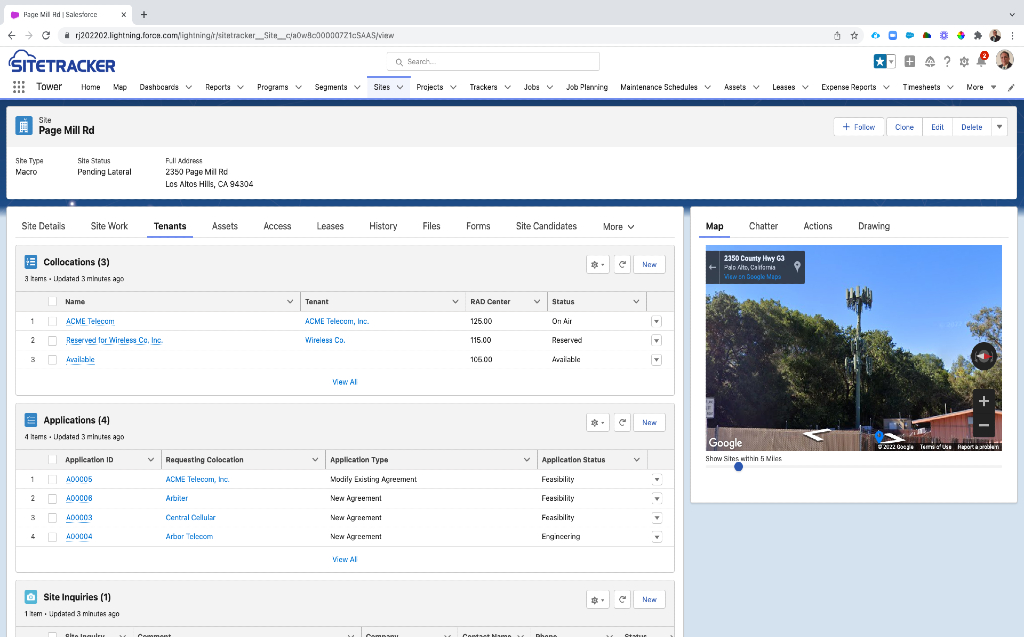Check the A00003 application row
This screenshot has height=637, width=1024.
(52, 518)
